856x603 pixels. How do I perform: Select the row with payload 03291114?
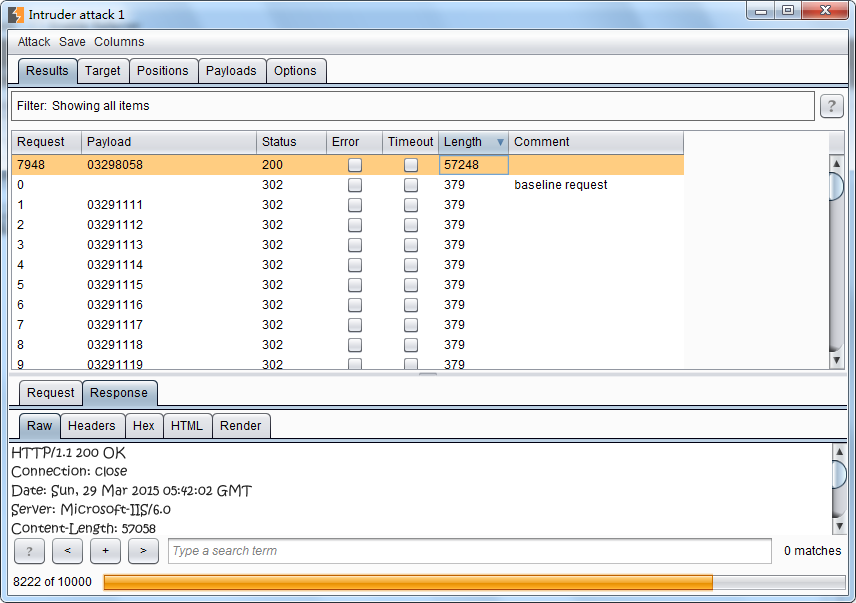coord(347,265)
